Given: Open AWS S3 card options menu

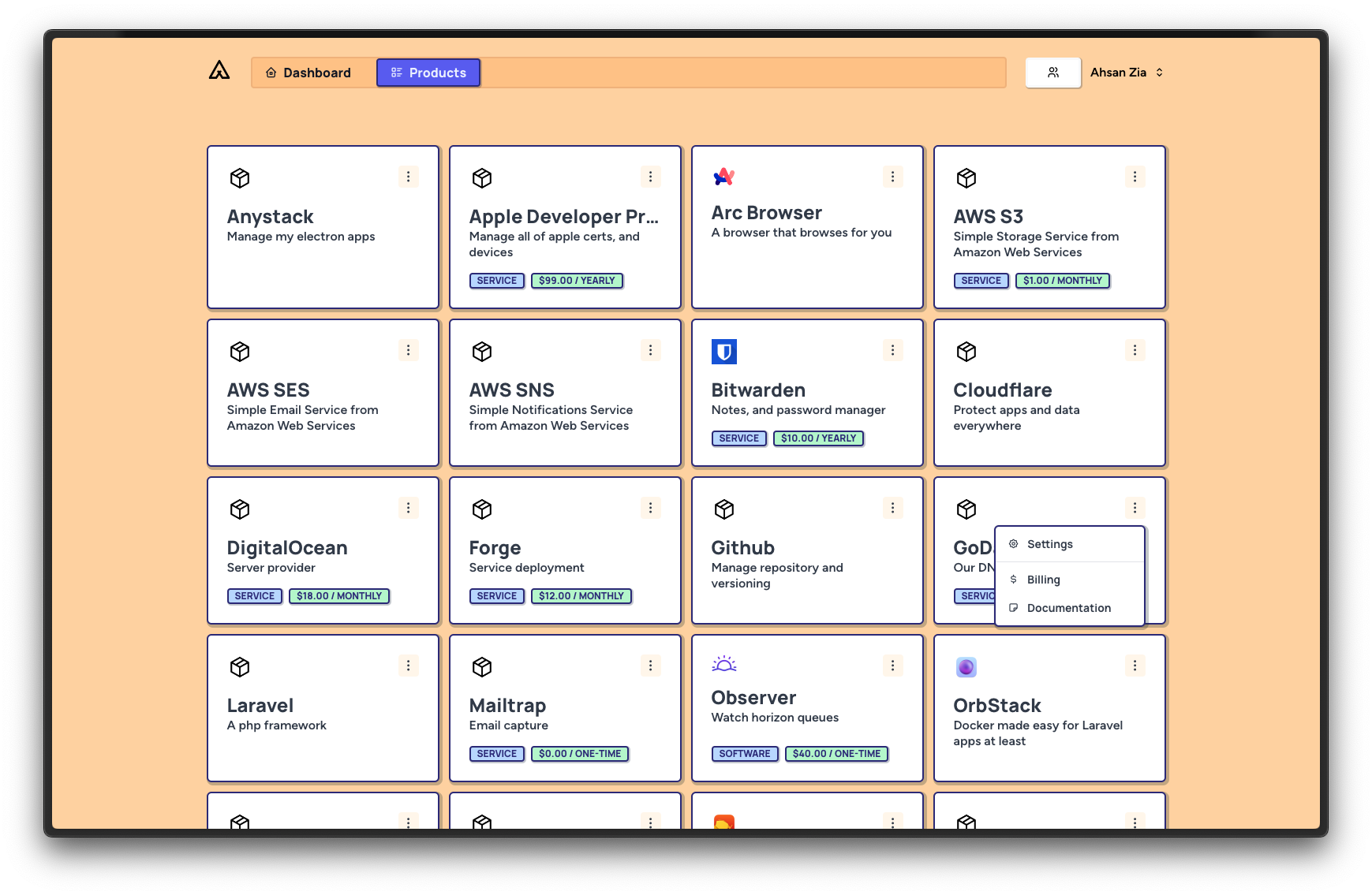Looking at the screenshot, I should [x=1135, y=177].
